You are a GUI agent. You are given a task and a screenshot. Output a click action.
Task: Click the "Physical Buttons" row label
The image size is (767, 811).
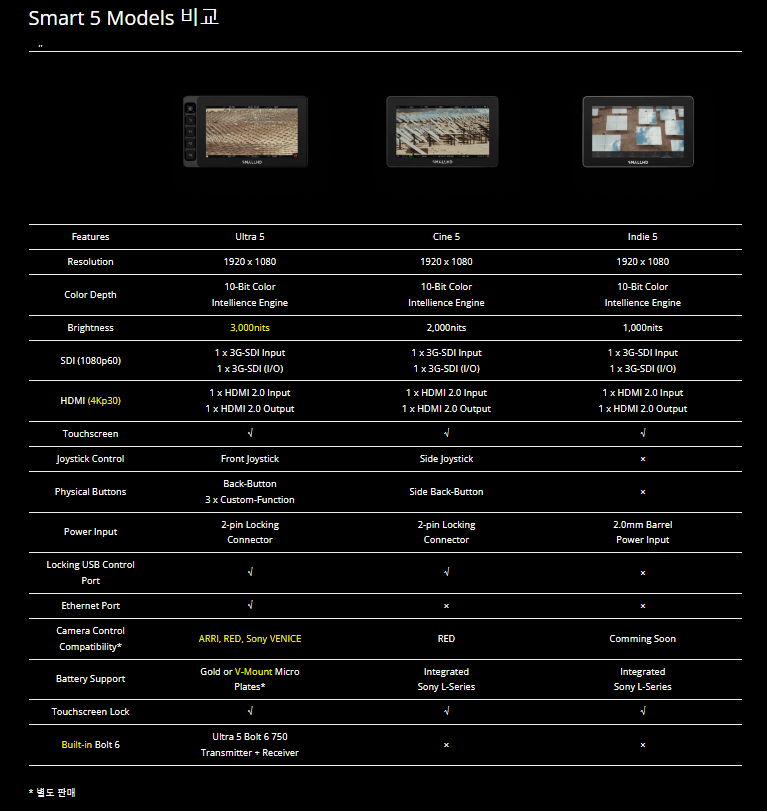(91, 492)
